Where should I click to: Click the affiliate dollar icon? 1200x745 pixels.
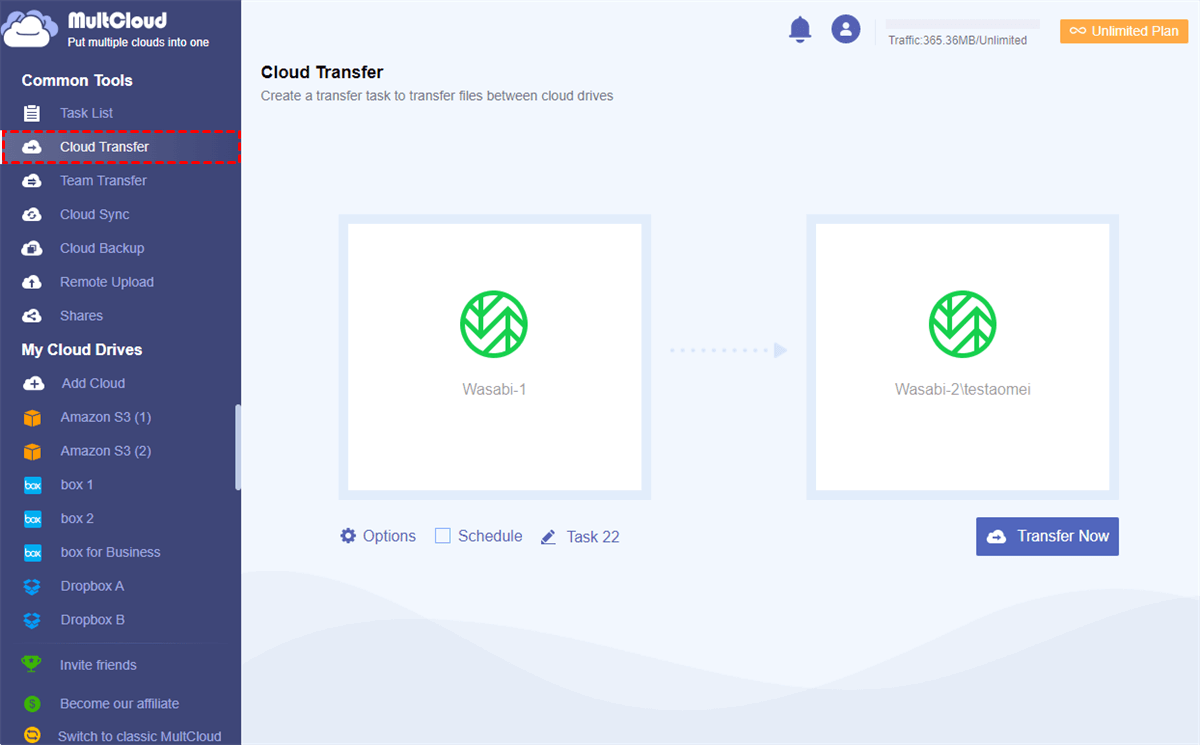point(32,704)
